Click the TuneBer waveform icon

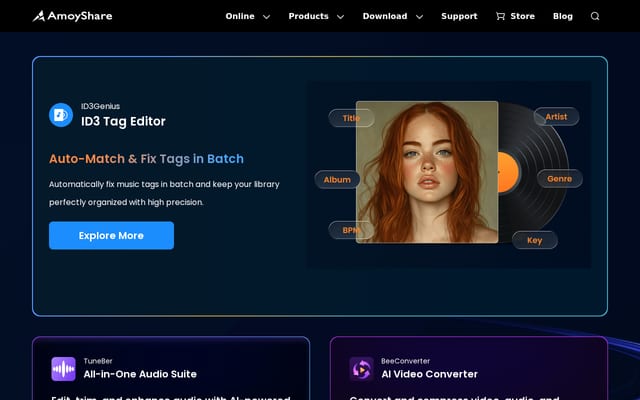point(63,369)
